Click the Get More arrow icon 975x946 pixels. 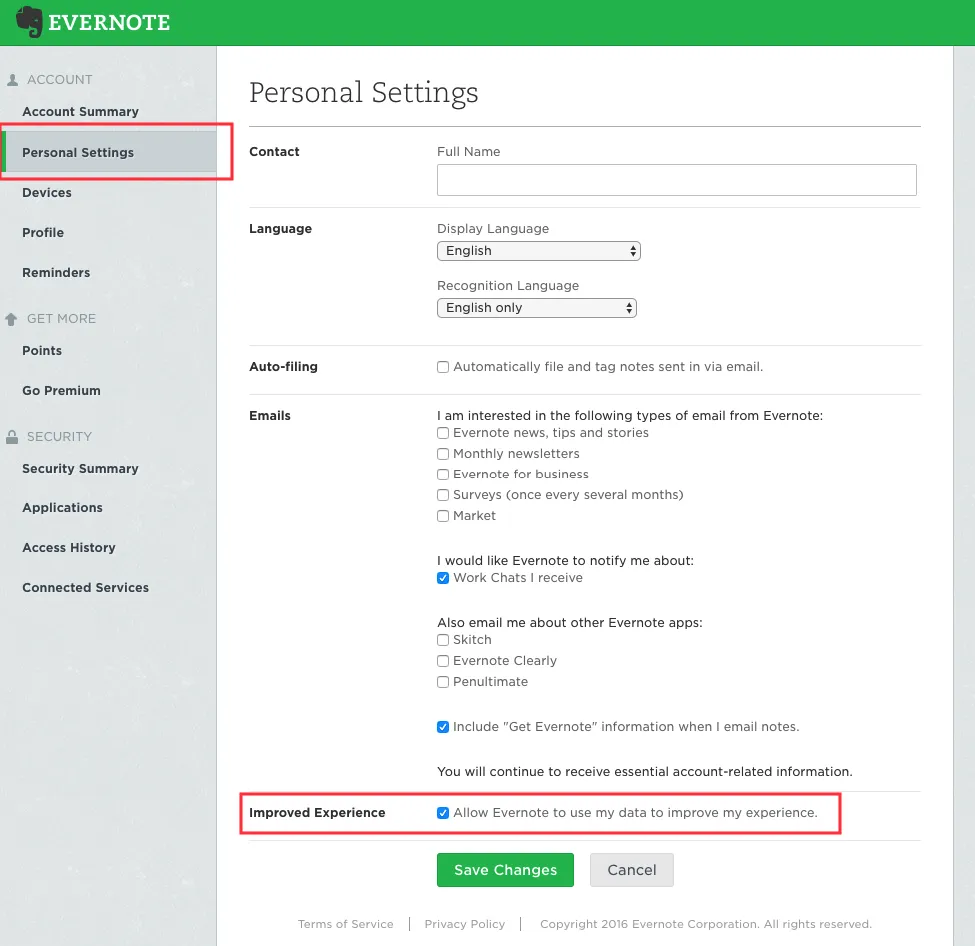coord(12,319)
